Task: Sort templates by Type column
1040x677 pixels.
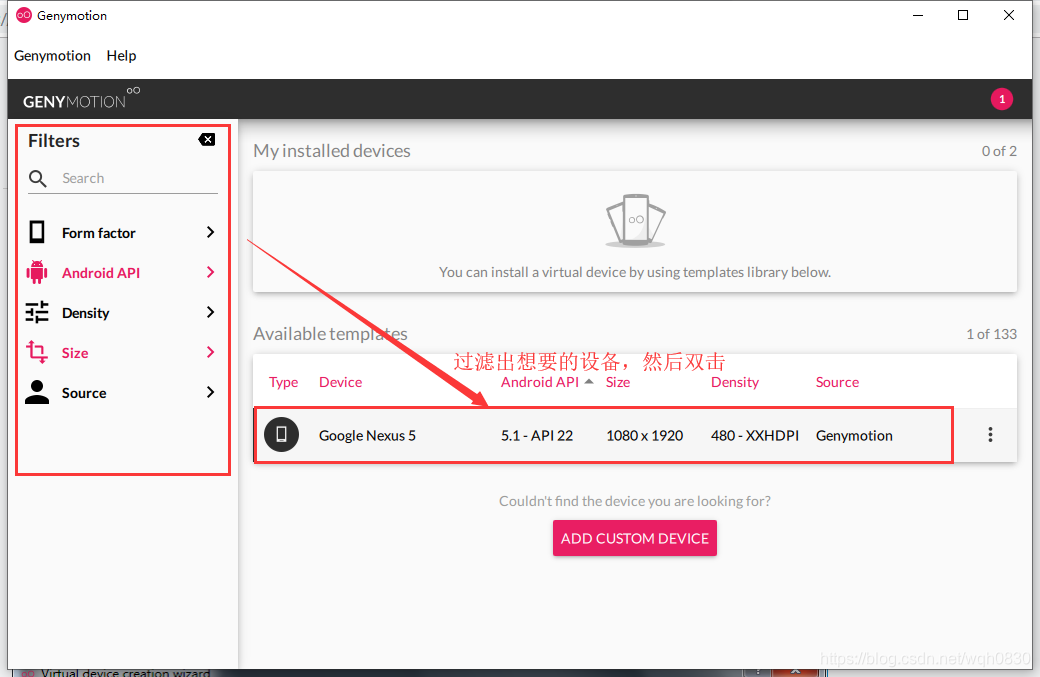Action: [x=283, y=383]
